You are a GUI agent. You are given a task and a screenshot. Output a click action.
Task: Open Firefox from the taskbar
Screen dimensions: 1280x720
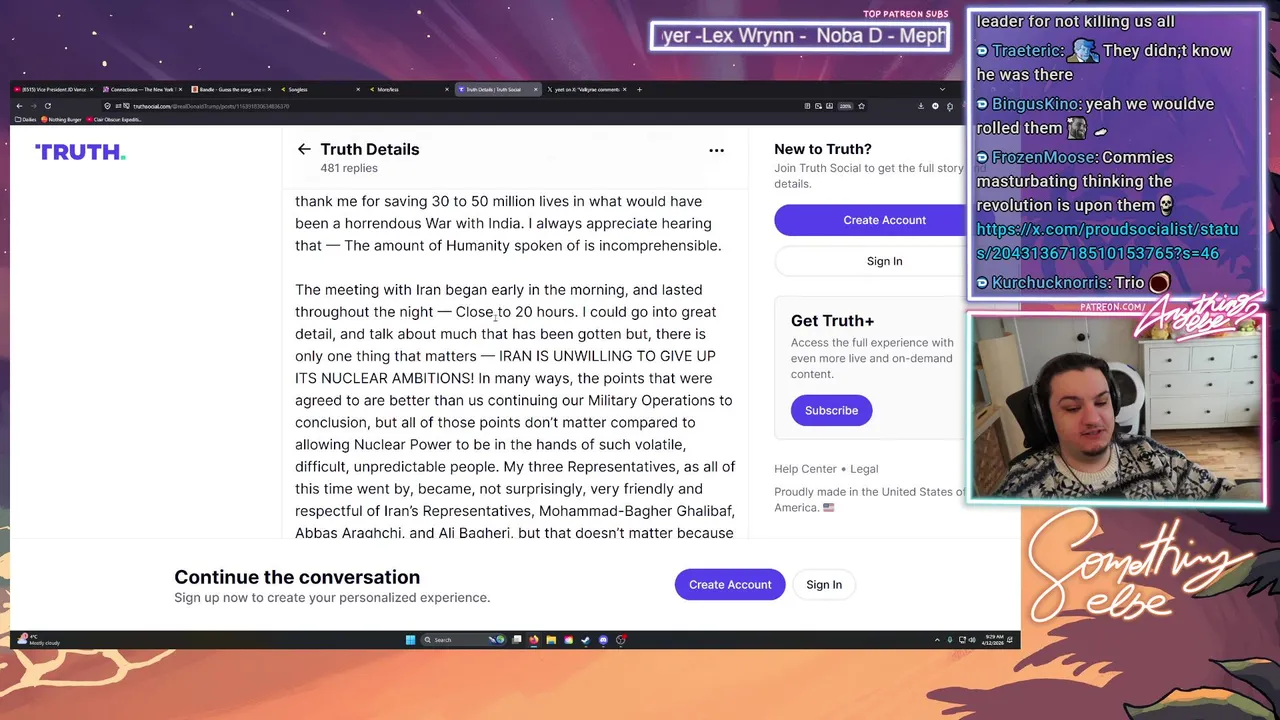534,640
